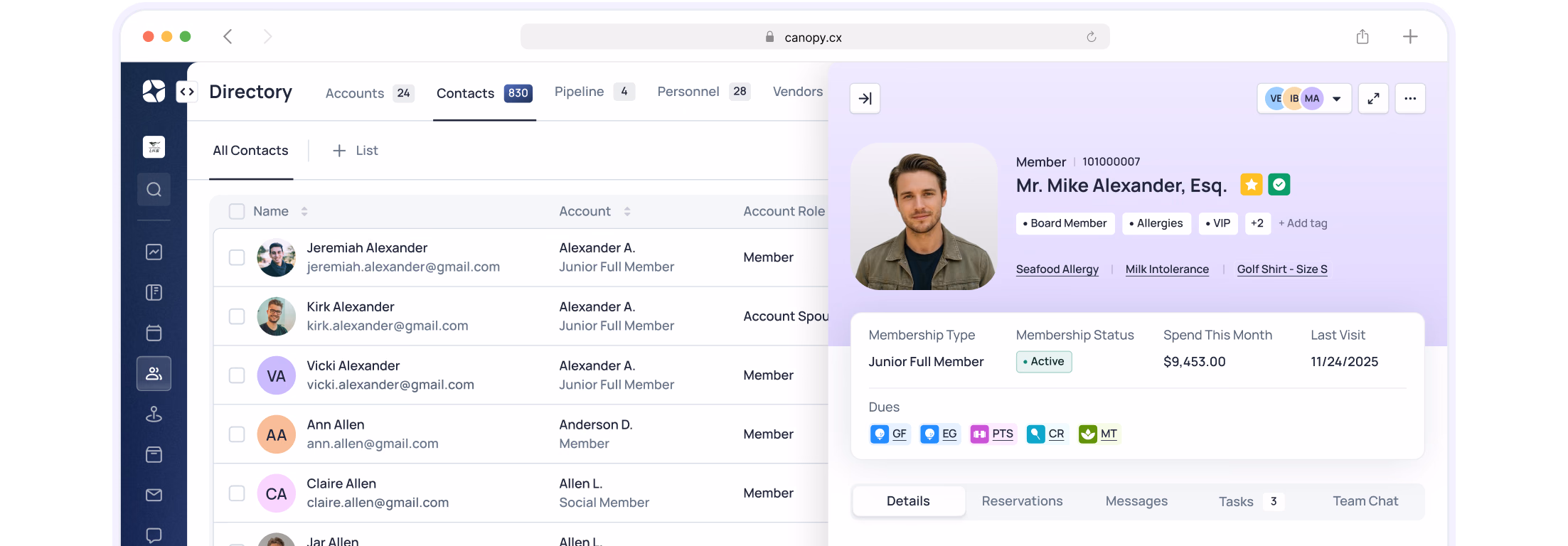Click the browser address bar

tap(814, 37)
